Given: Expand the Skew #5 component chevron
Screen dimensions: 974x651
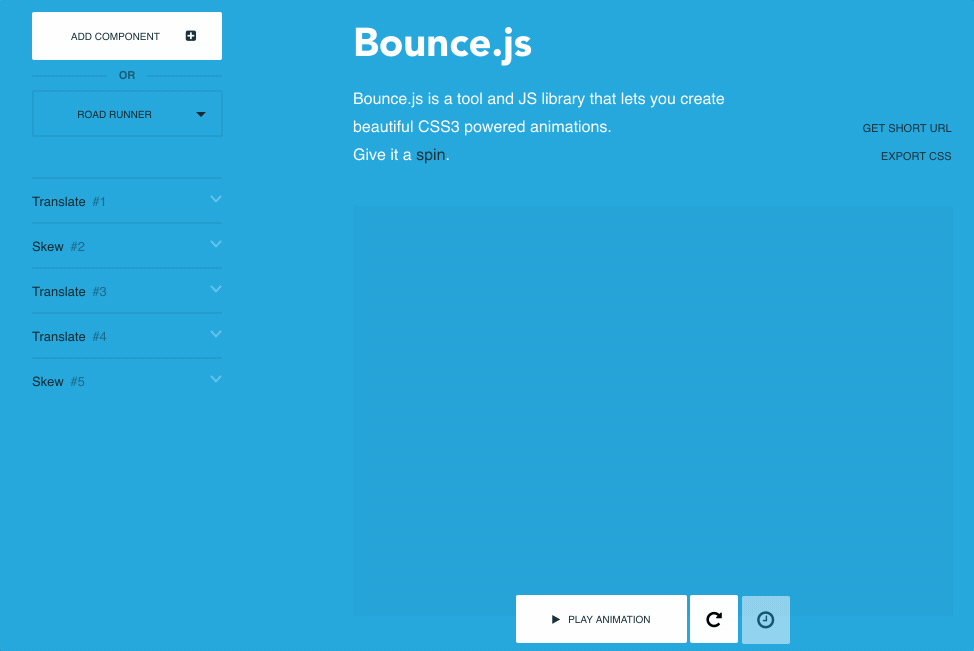Looking at the screenshot, I should [215, 380].
